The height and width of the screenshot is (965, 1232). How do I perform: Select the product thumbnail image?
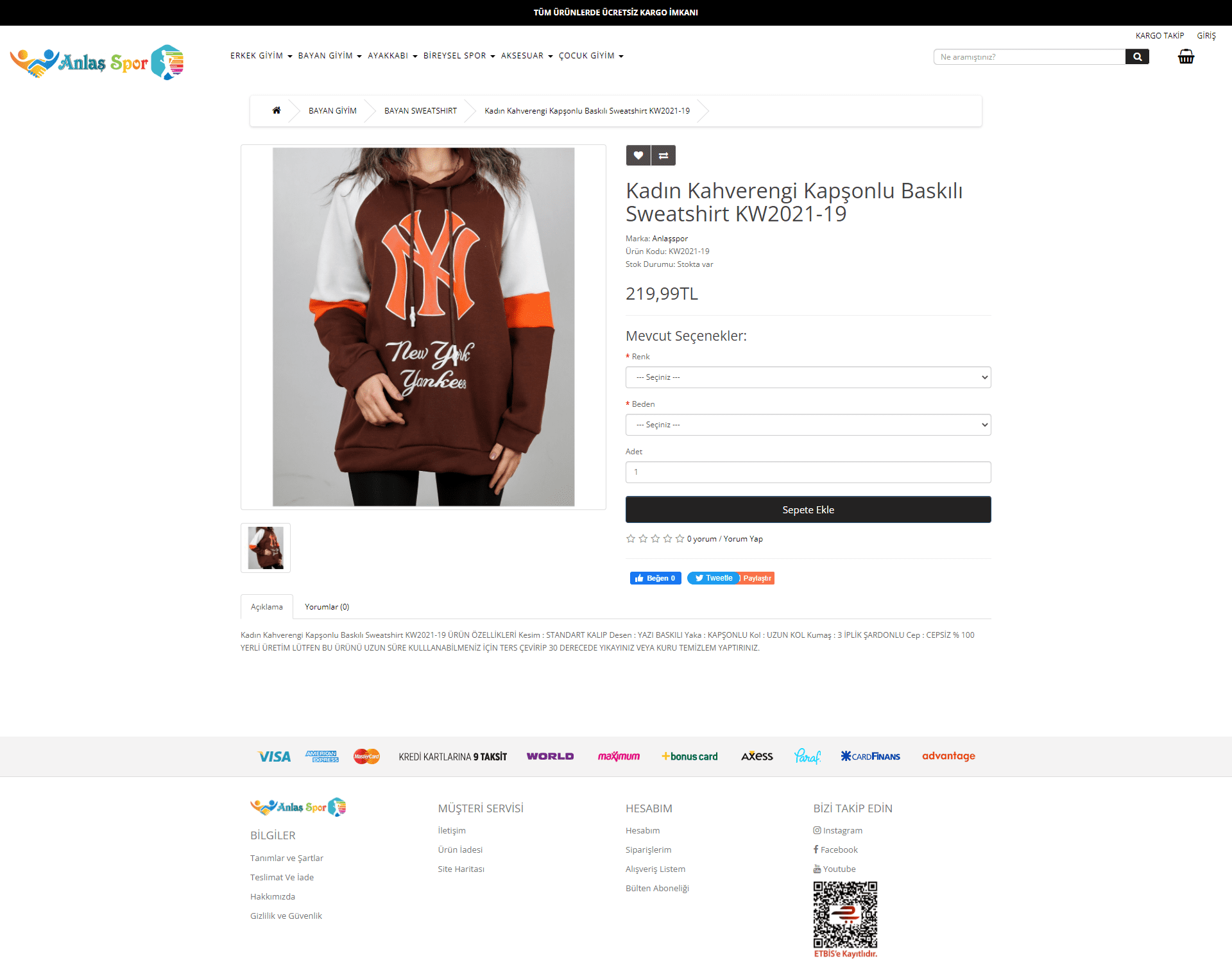point(266,548)
